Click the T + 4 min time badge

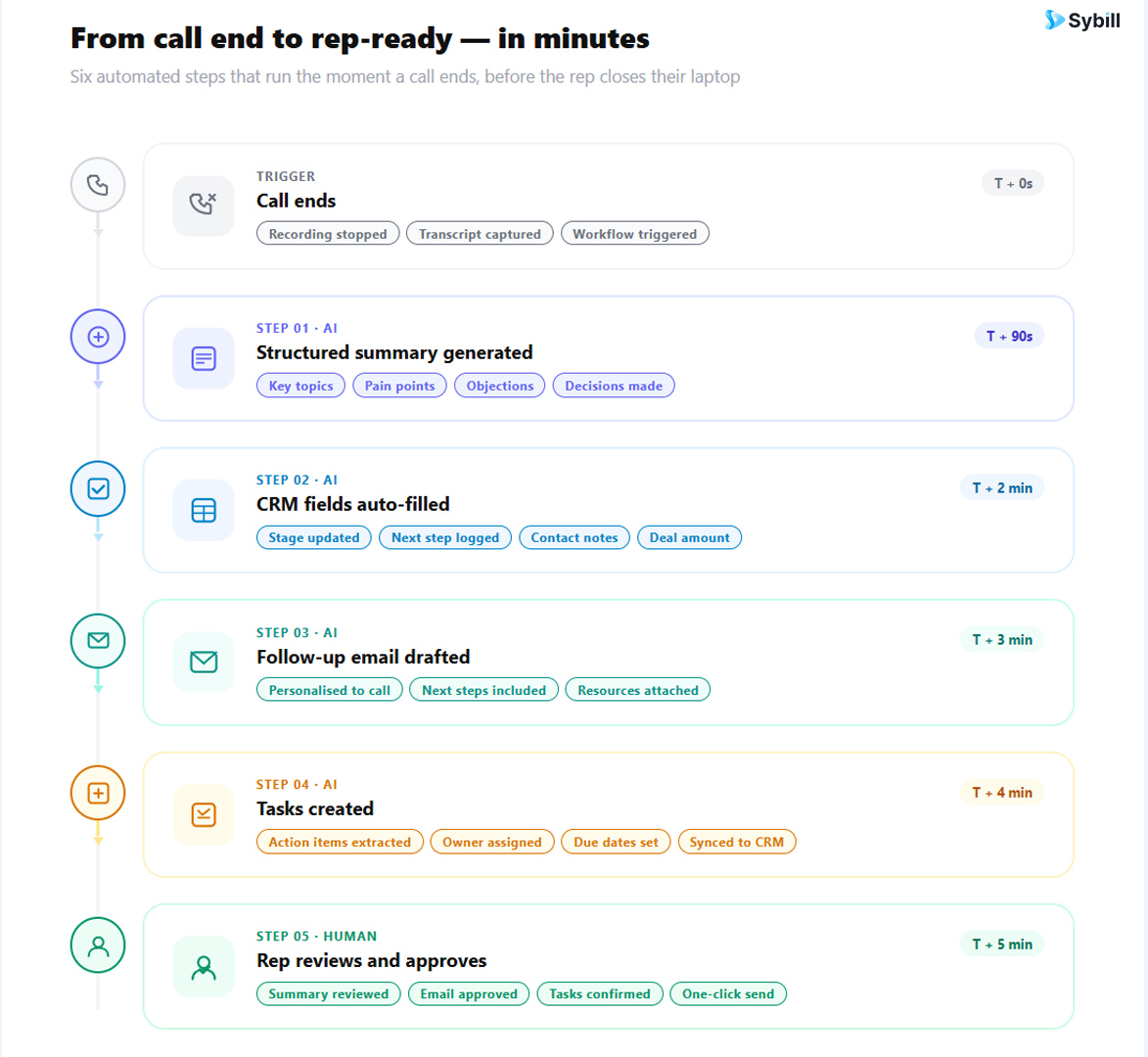(x=1002, y=792)
